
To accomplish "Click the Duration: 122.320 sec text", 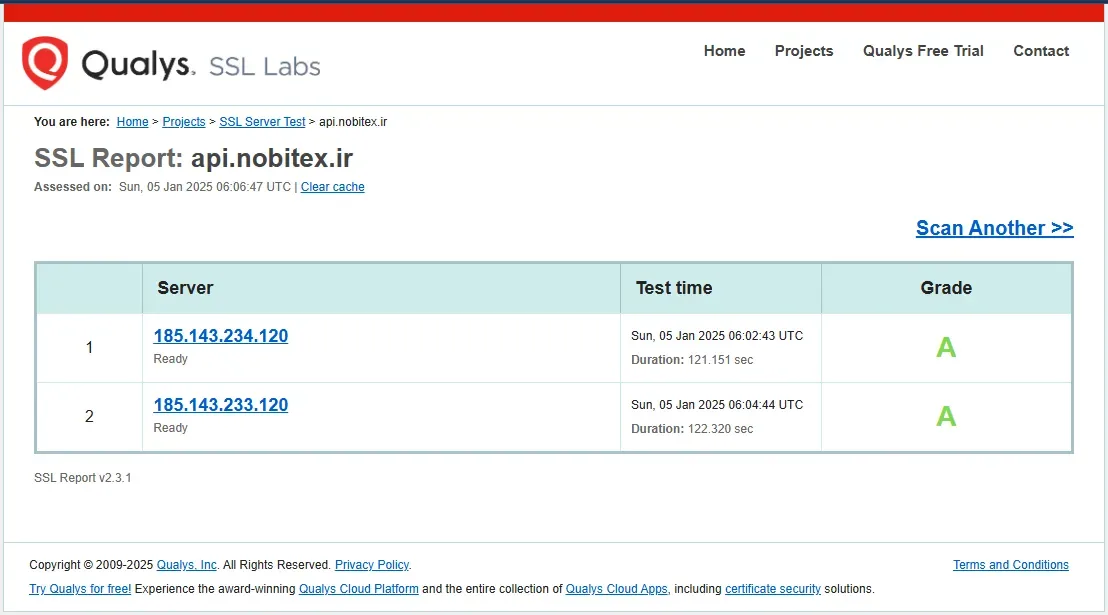I will tap(692, 429).
